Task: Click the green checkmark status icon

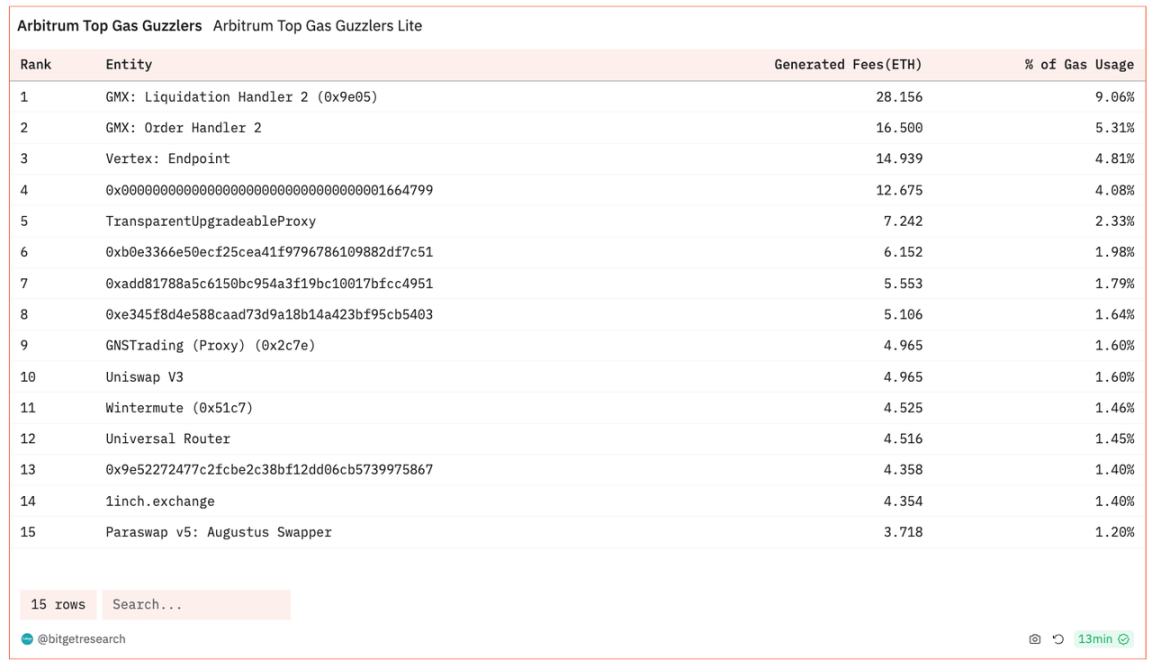Action: click(x=1124, y=639)
